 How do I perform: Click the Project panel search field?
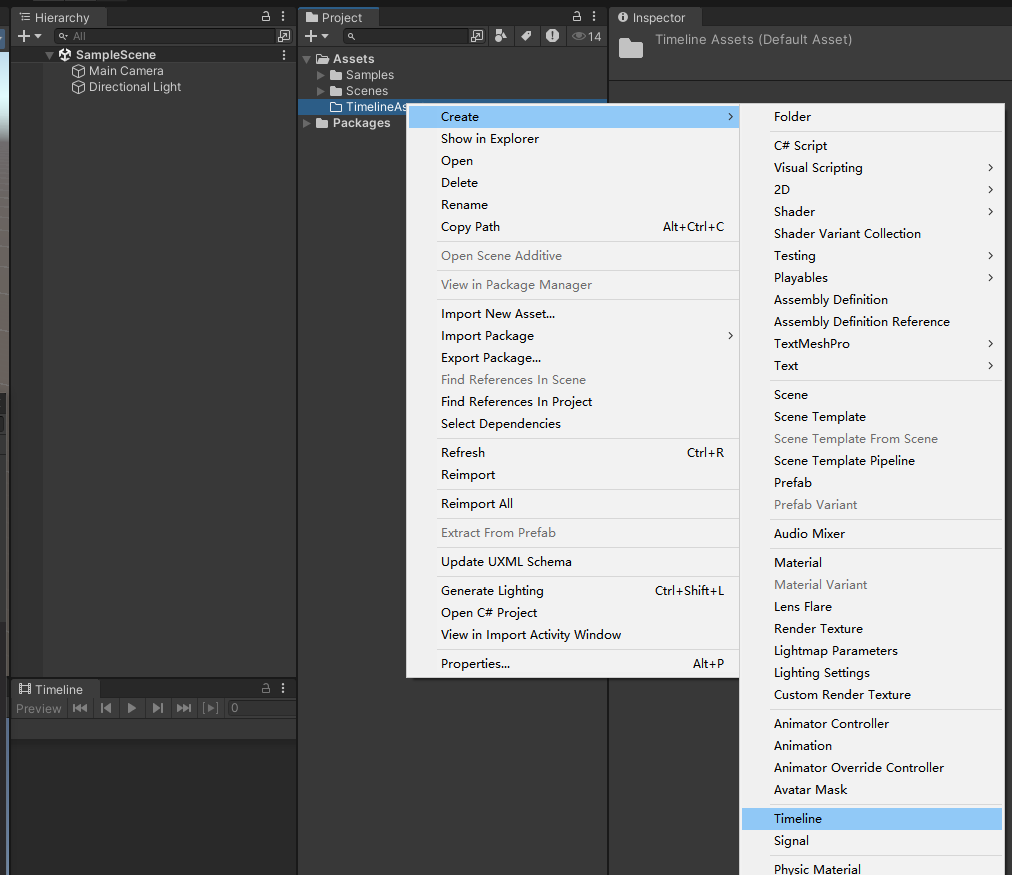[410, 36]
